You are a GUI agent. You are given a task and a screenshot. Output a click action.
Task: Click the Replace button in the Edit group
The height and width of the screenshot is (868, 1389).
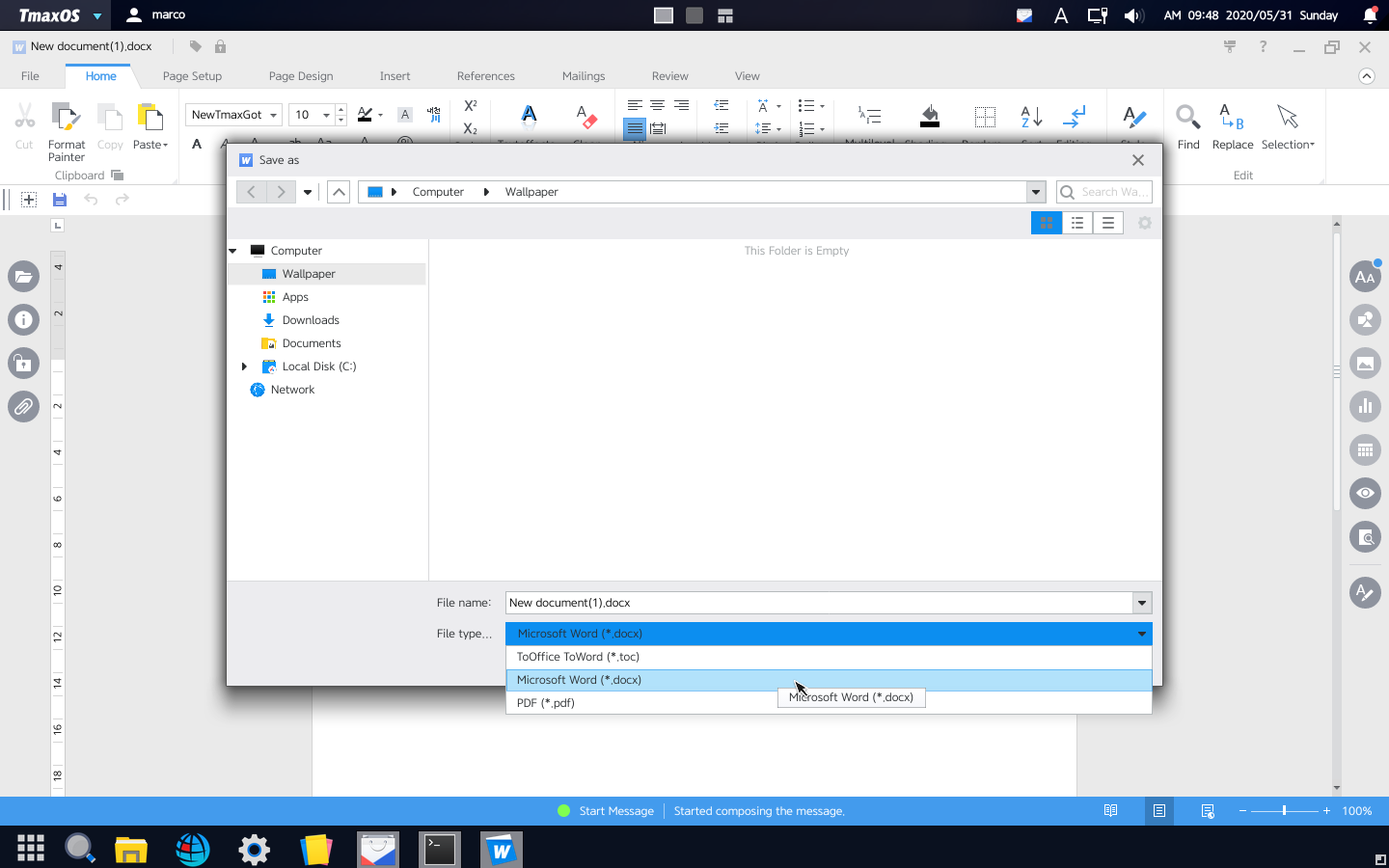point(1233,122)
